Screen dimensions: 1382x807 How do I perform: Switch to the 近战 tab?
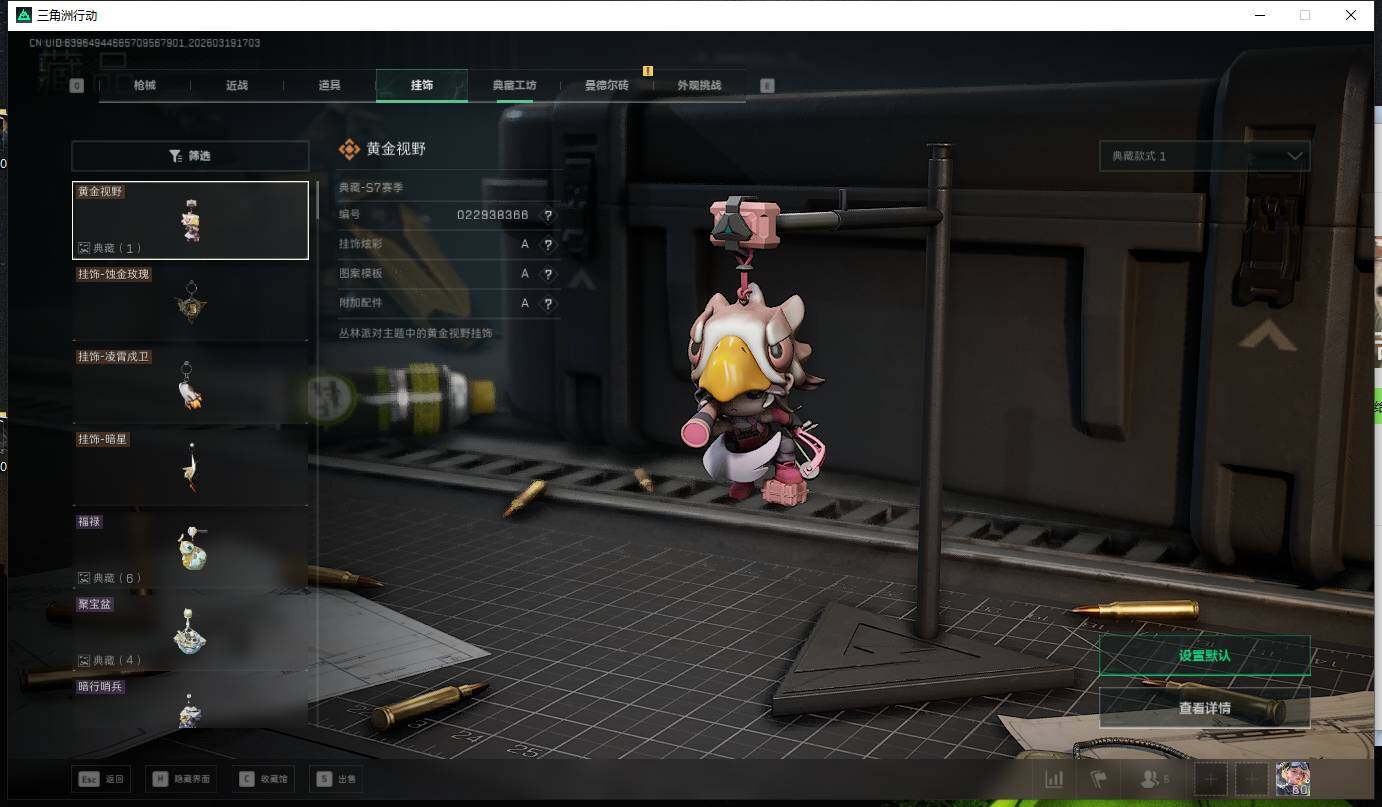(237, 85)
